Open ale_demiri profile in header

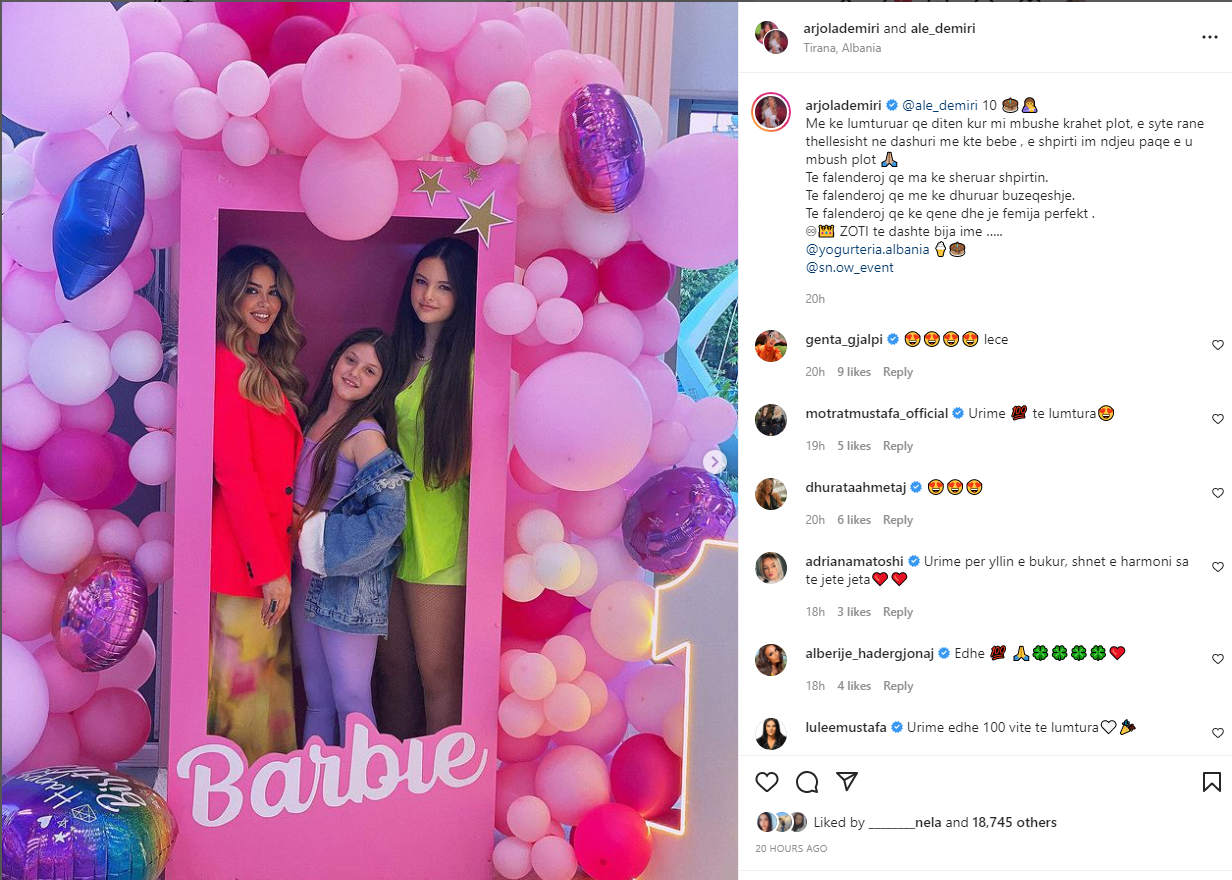[943, 29]
